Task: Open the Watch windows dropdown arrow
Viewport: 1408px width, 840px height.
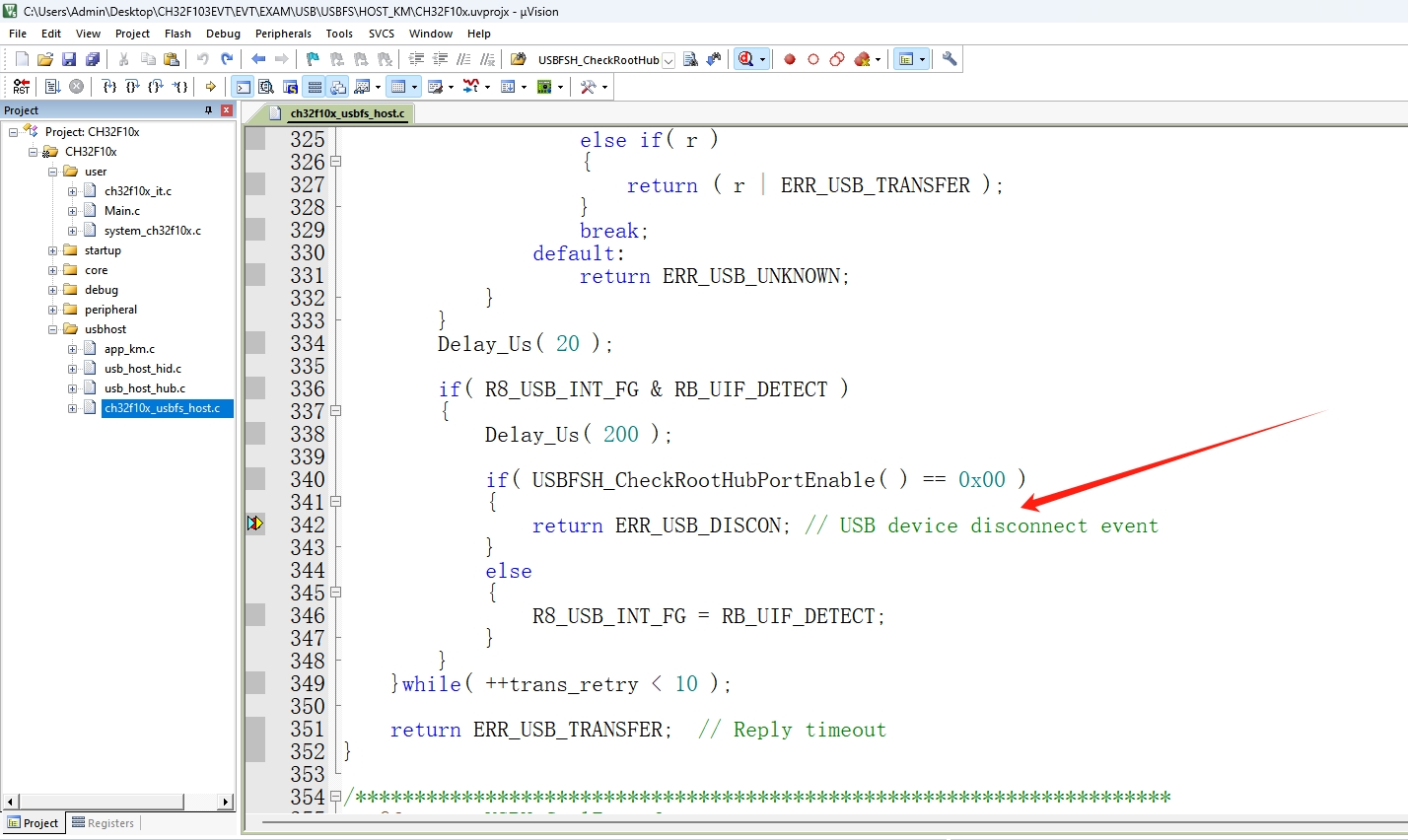Action: click(x=378, y=87)
